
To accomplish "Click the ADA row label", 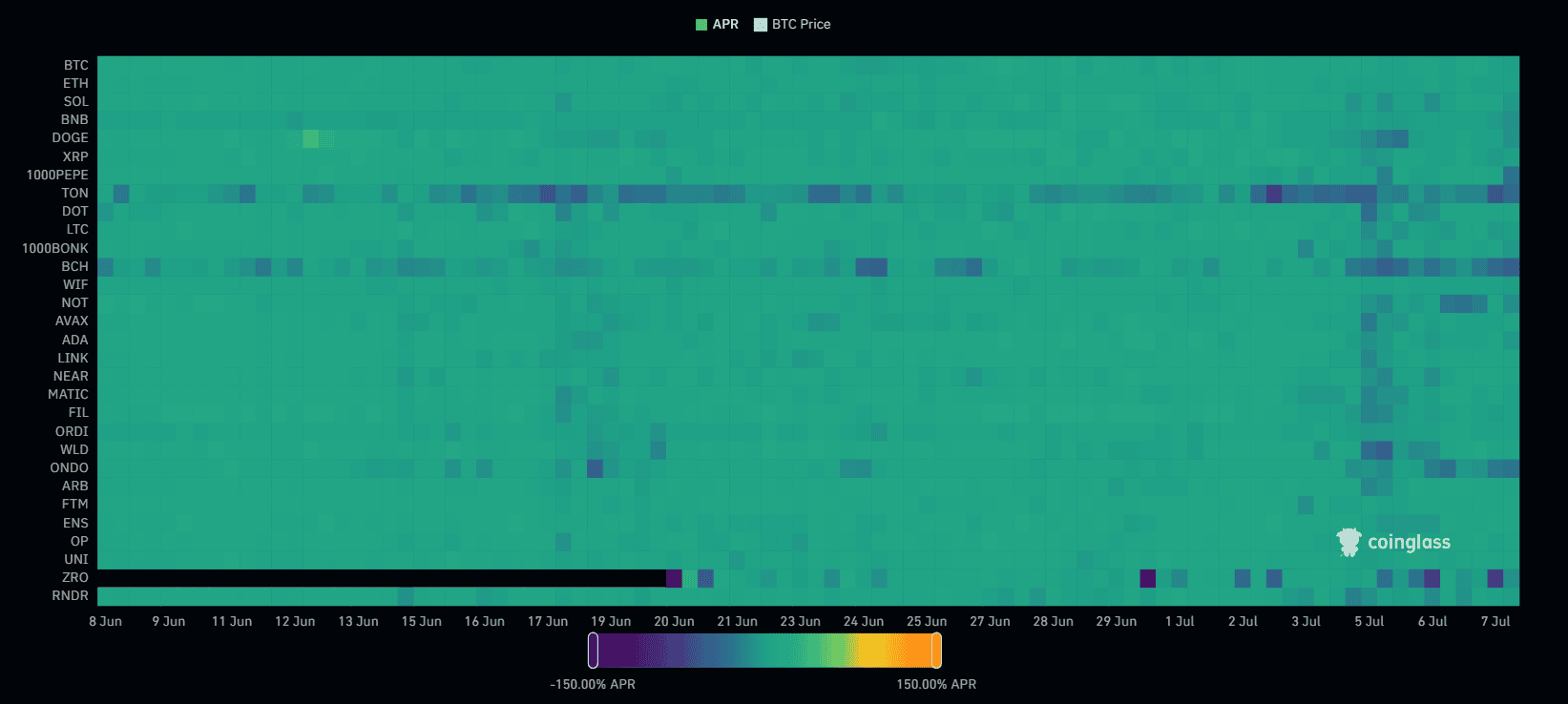I will tap(75, 340).
